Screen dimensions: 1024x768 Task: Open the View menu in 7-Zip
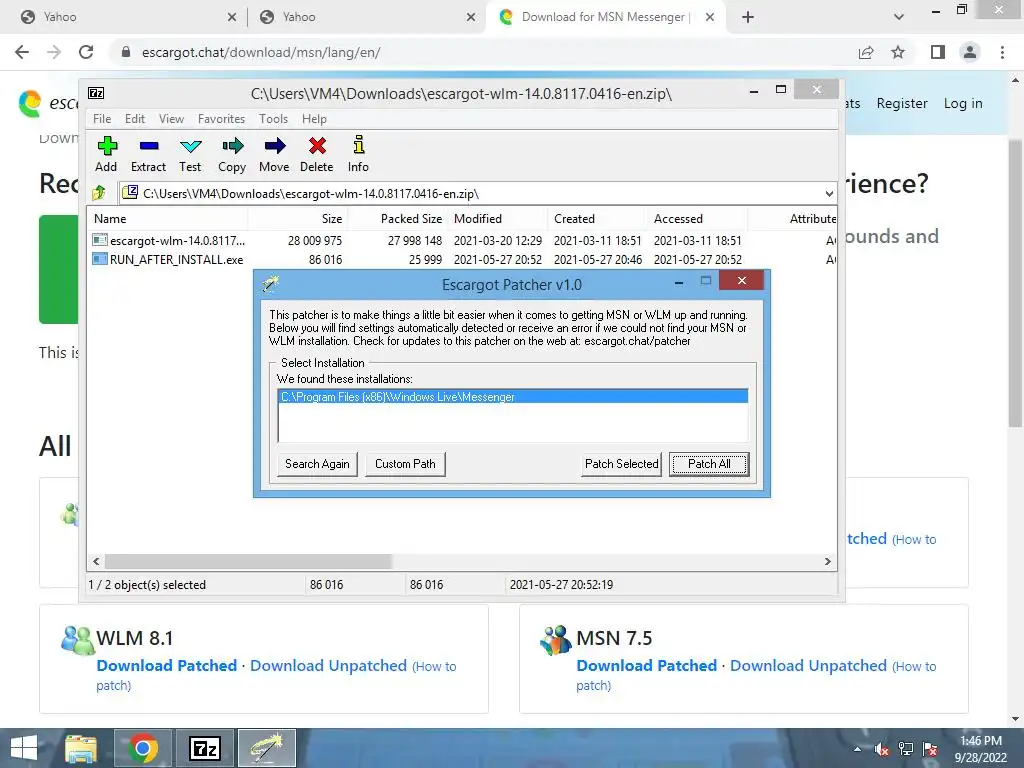[x=171, y=119]
